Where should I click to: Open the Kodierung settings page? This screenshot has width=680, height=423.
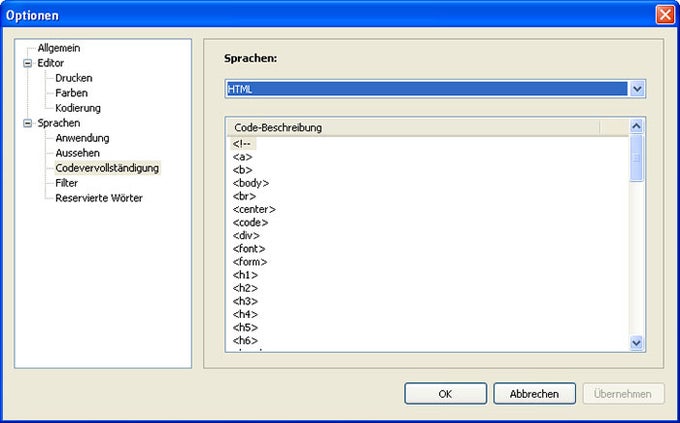coord(78,108)
